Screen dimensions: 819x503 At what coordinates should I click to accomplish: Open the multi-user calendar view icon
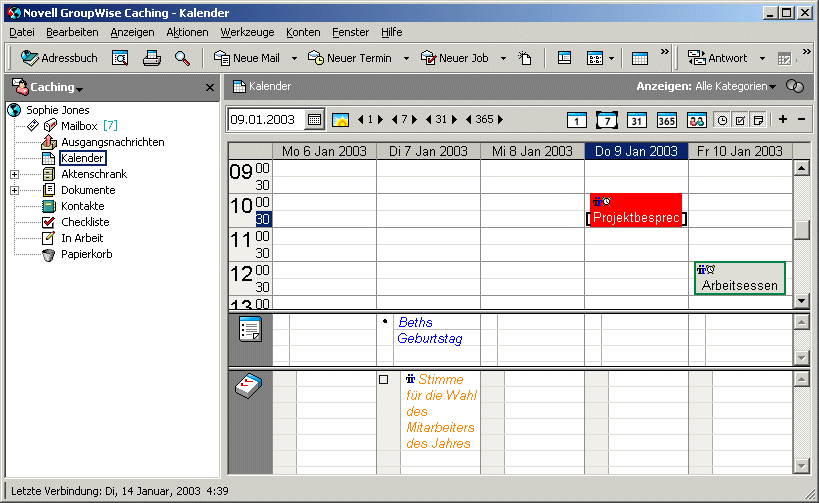[696, 120]
